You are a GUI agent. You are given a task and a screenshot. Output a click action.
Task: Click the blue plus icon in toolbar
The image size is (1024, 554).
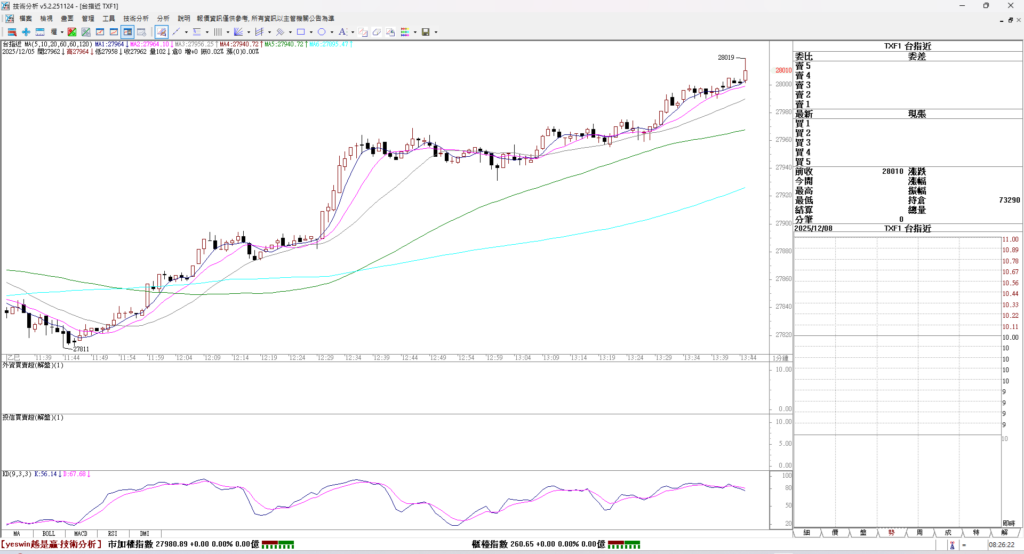click(26, 32)
